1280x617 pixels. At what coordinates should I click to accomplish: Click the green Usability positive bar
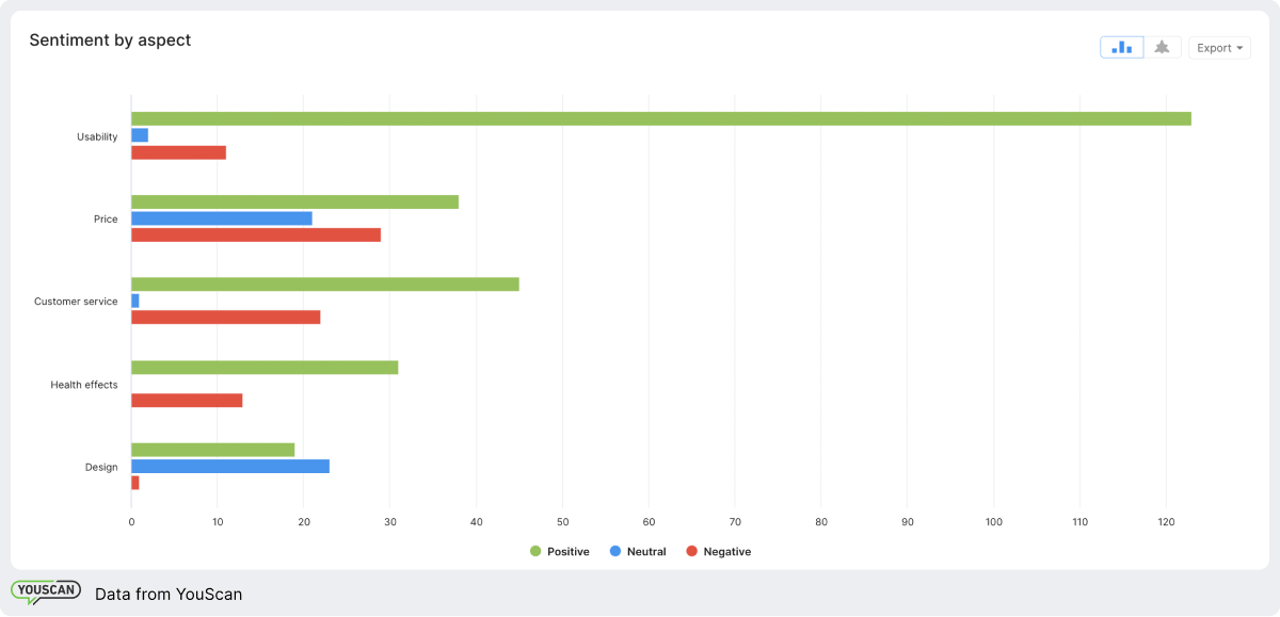660,118
